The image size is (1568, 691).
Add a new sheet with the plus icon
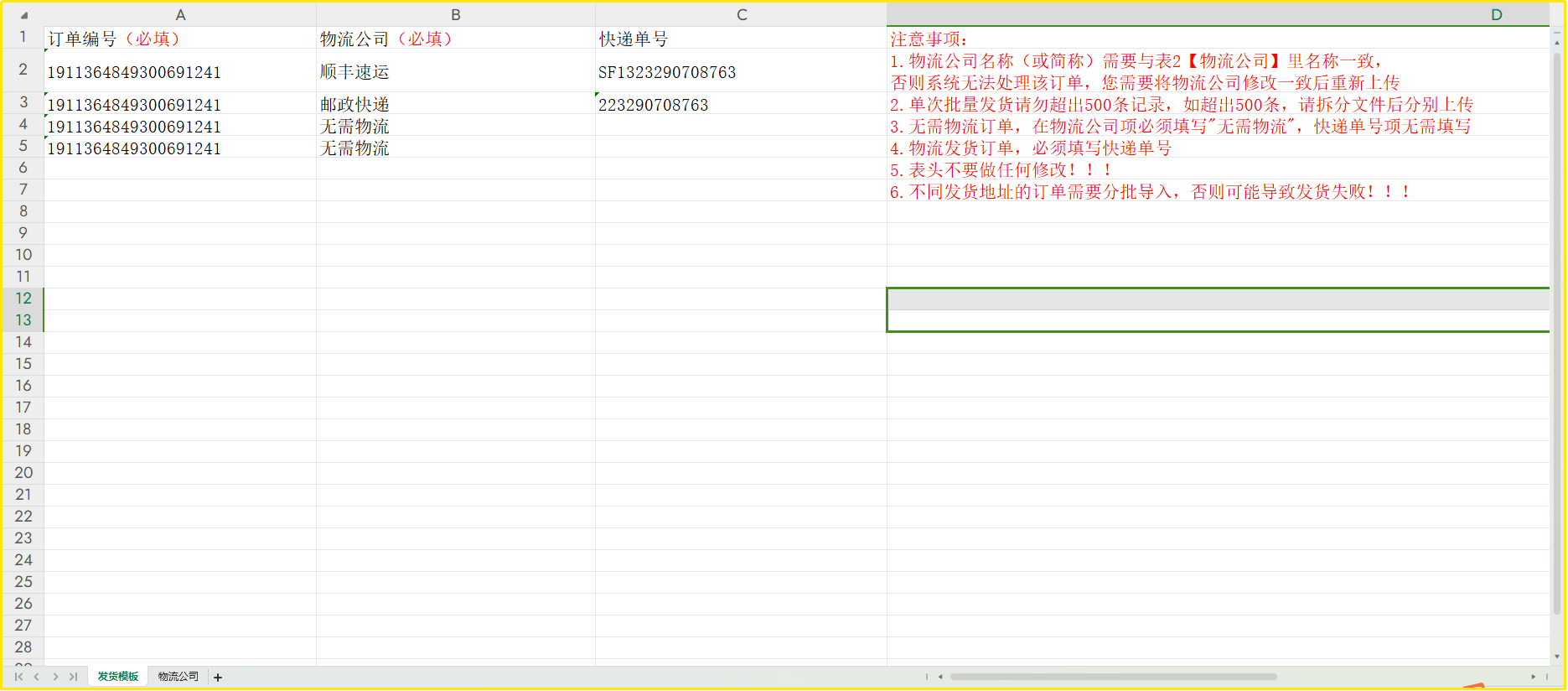click(218, 678)
